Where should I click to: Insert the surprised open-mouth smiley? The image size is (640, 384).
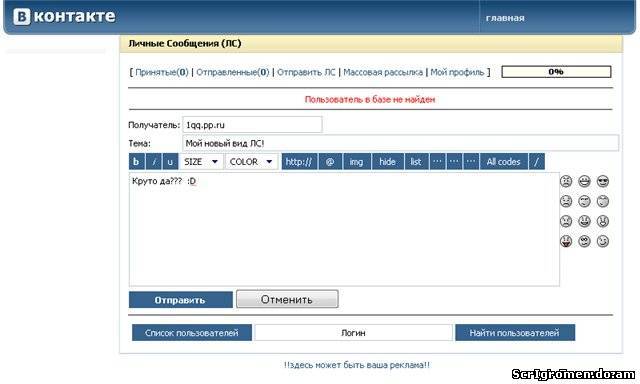pyautogui.click(x=603, y=221)
